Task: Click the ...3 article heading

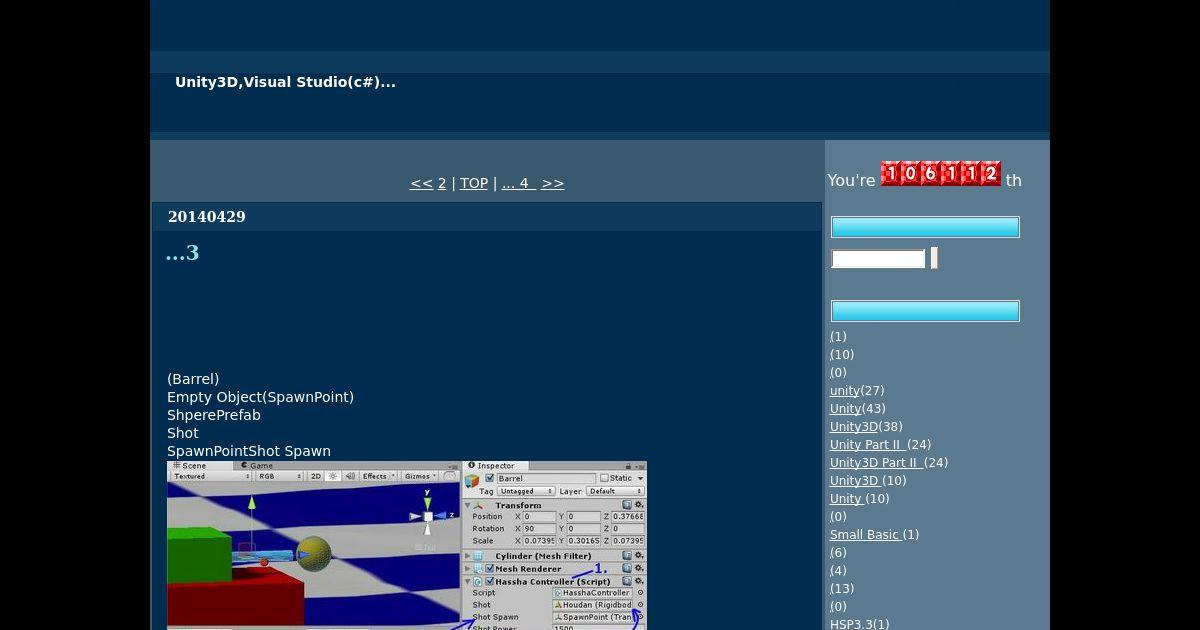Action: (x=183, y=253)
